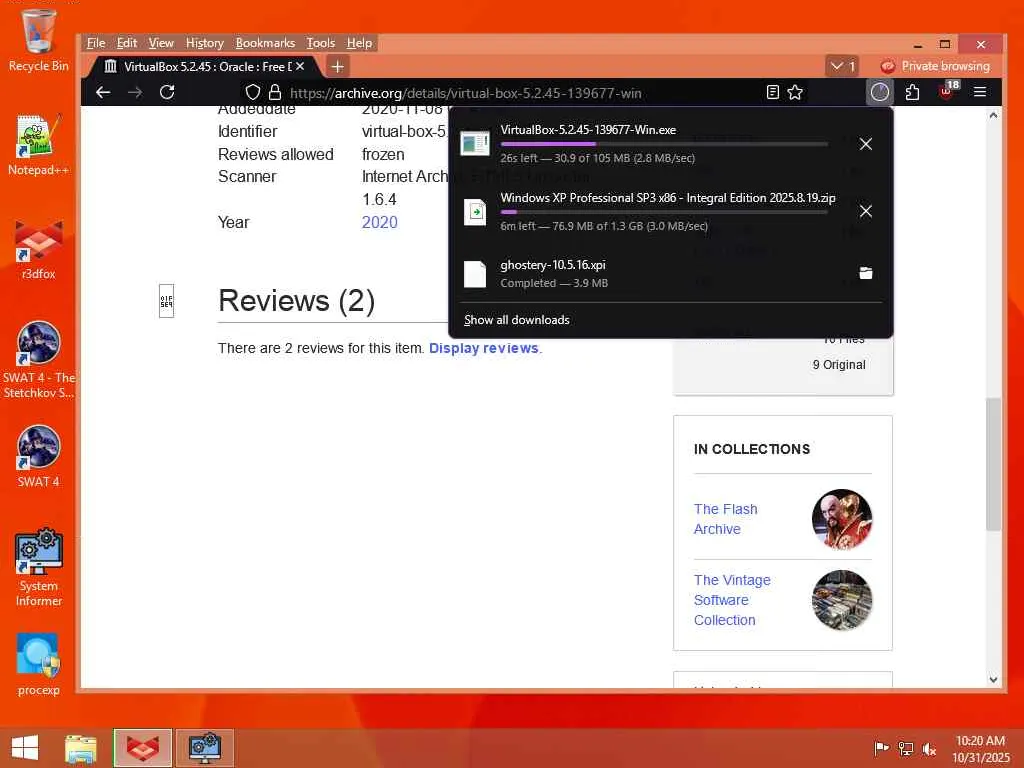
Task: Bookmark this page with the star icon
Action: [x=795, y=92]
